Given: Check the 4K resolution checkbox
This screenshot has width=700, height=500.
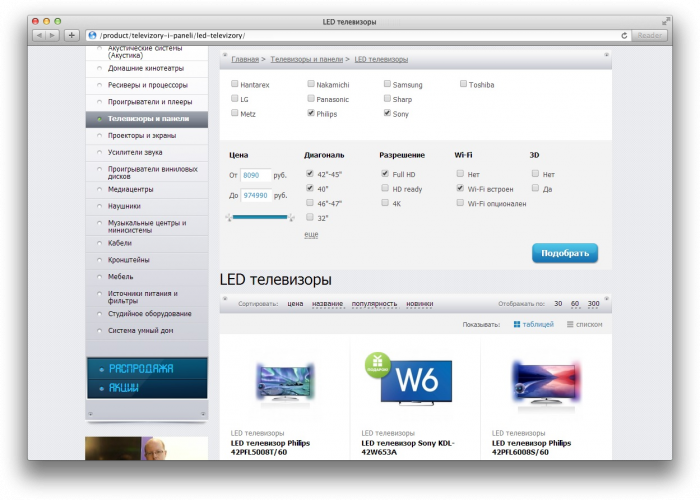Looking at the screenshot, I should 385,203.
